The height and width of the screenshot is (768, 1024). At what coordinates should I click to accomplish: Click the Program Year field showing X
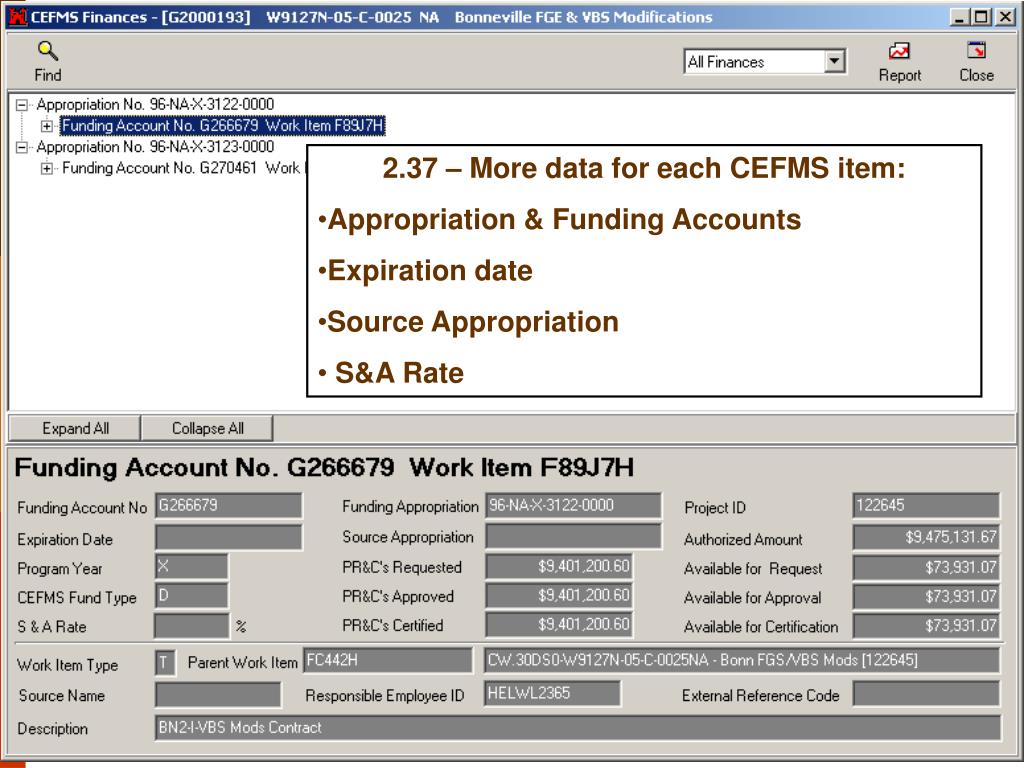click(192, 567)
